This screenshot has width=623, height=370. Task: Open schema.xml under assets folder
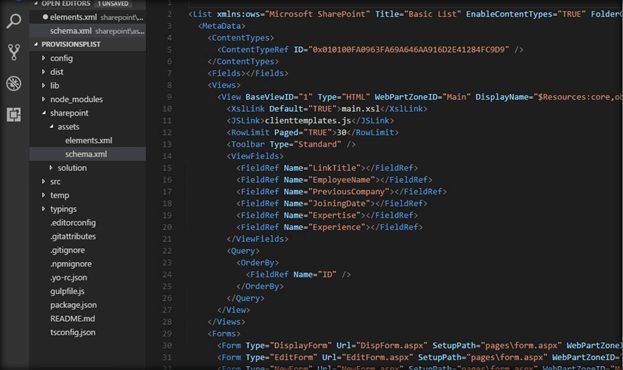point(86,154)
